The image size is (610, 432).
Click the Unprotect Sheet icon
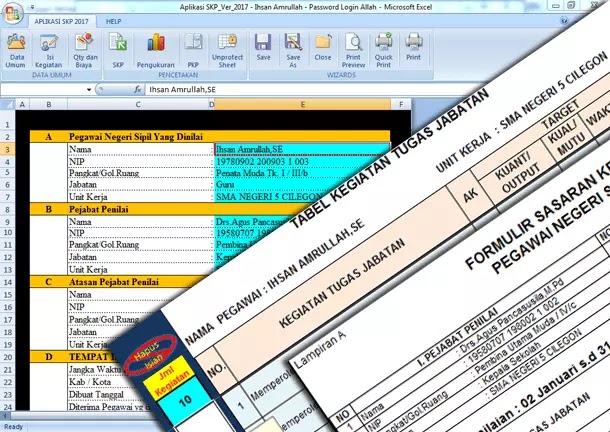point(227,51)
